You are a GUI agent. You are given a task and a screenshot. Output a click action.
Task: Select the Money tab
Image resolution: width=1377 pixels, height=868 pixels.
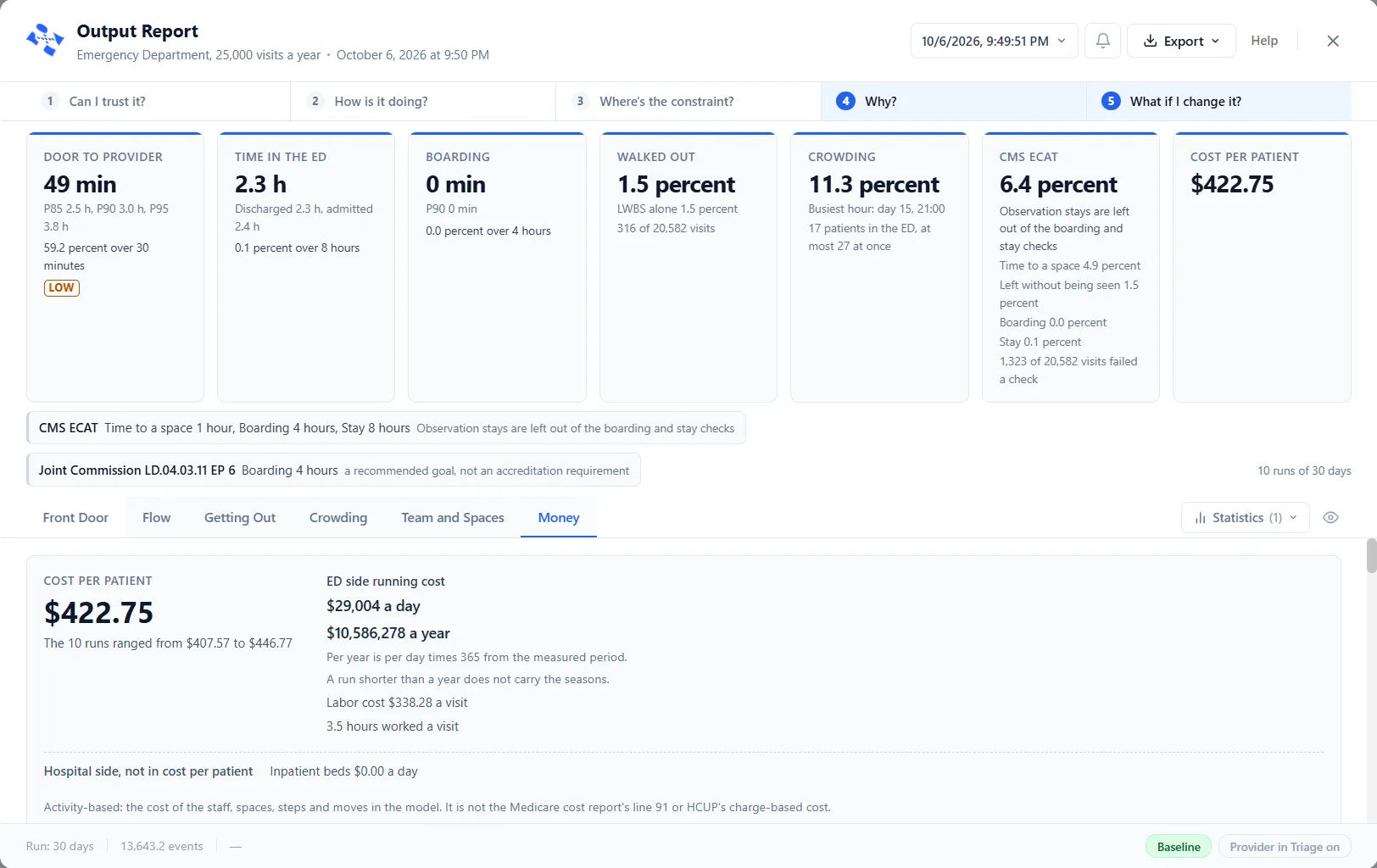click(x=559, y=517)
